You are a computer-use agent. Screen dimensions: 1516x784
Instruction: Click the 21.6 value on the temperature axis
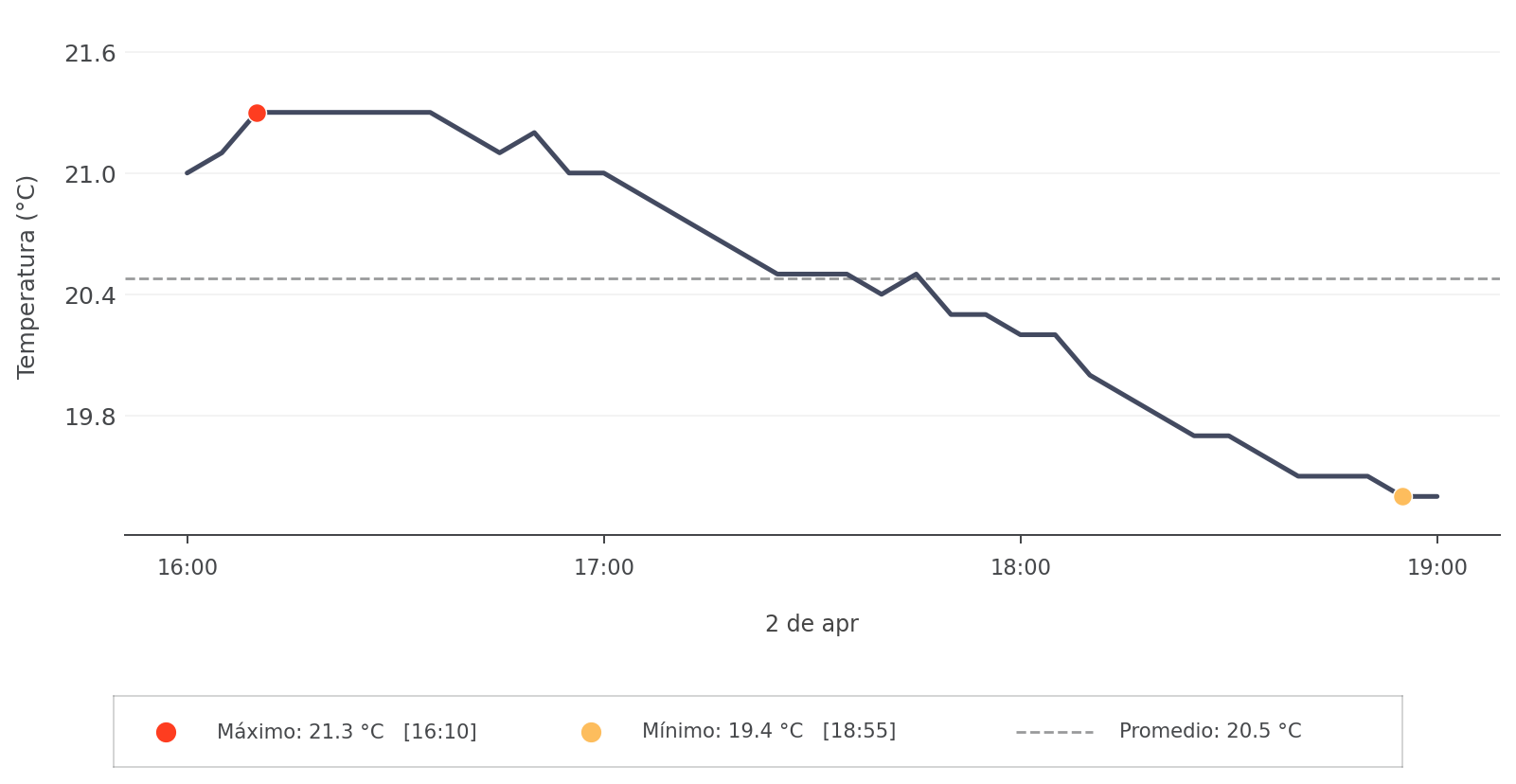pos(90,53)
